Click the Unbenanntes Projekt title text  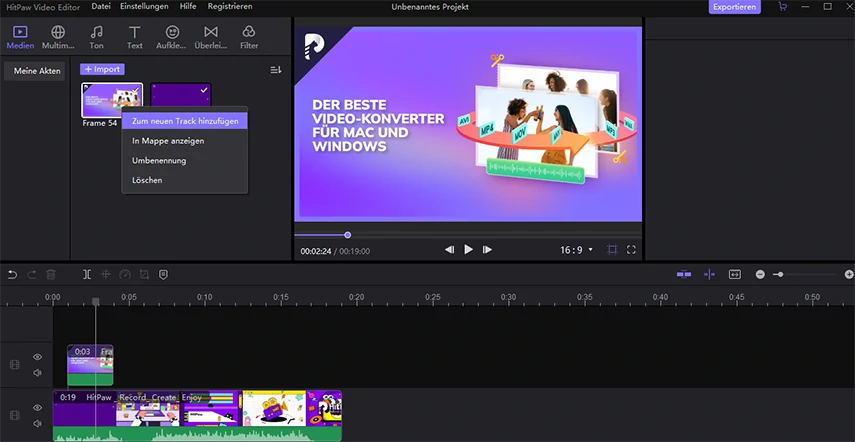click(x=430, y=7)
